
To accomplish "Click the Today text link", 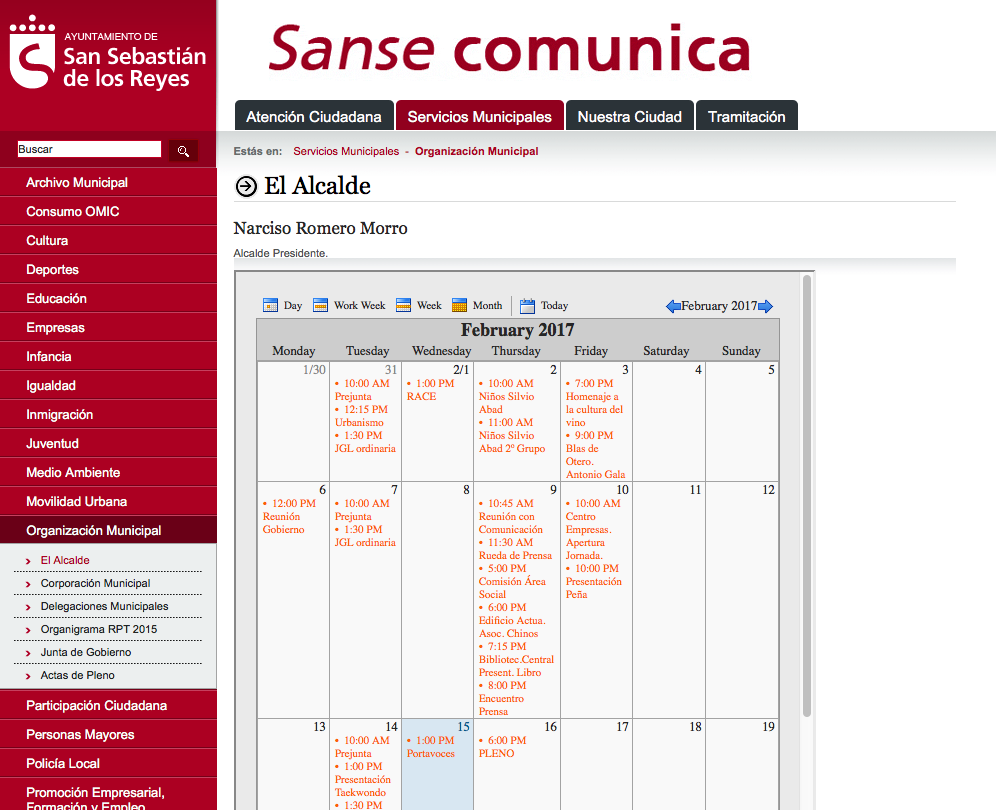I will (555, 306).
